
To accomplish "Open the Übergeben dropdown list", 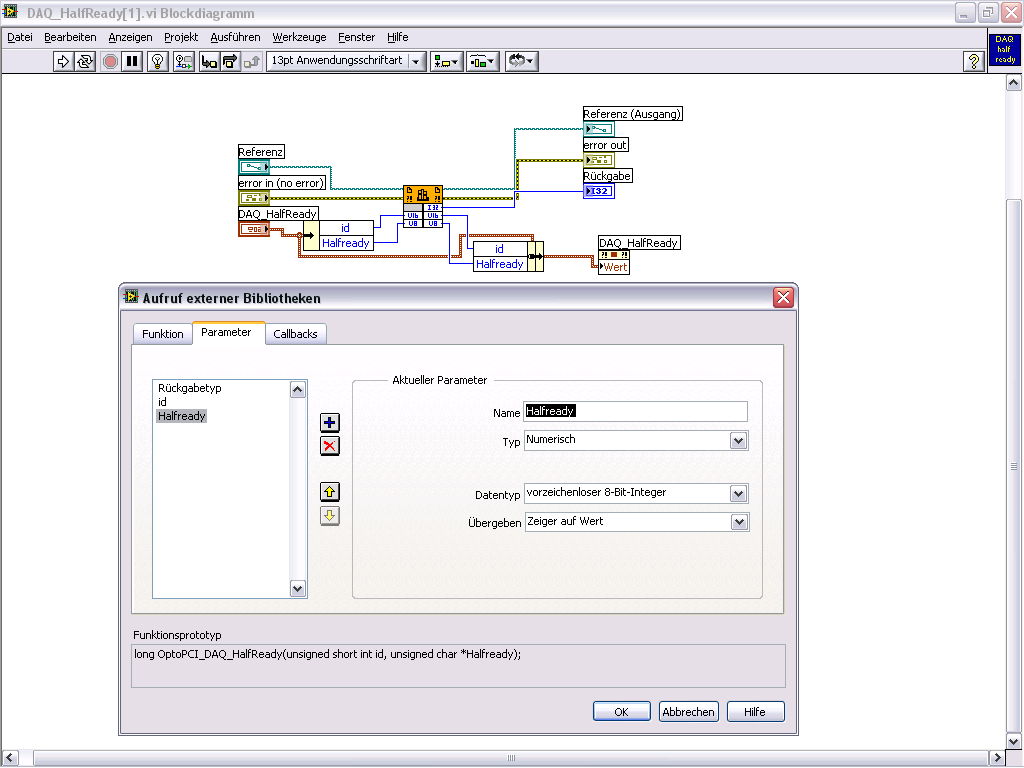I will [x=738, y=522].
